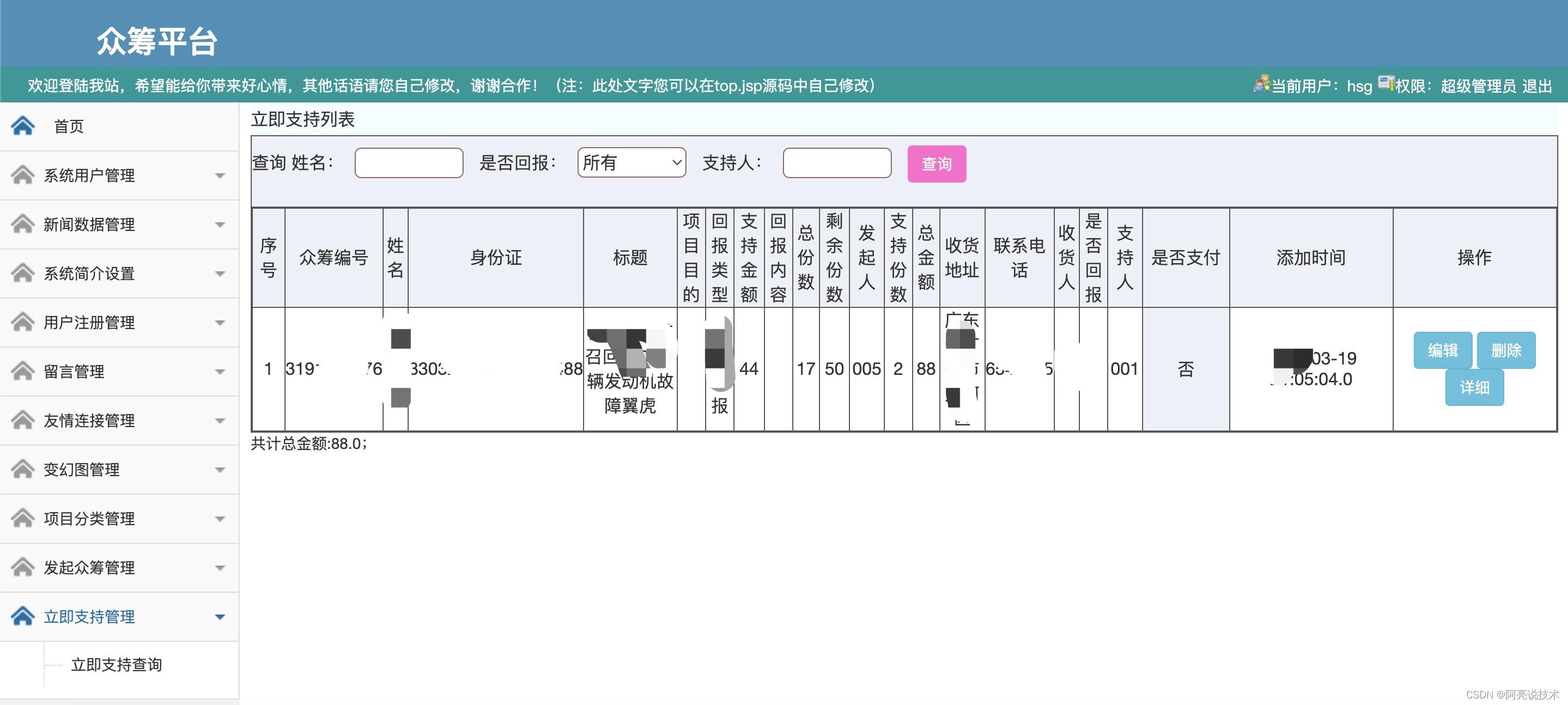Expand the 用户注册管理 menu arrow
Screen dimensions: 1568x705
220,323
